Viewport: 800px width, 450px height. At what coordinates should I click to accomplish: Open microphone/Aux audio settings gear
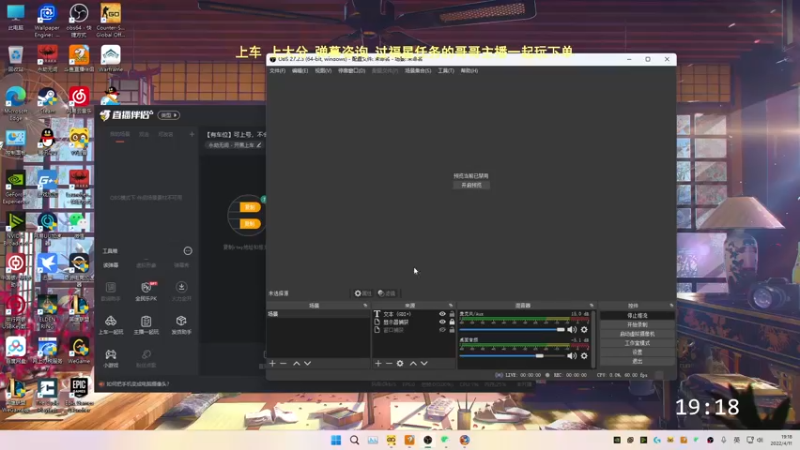click(584, 330)
